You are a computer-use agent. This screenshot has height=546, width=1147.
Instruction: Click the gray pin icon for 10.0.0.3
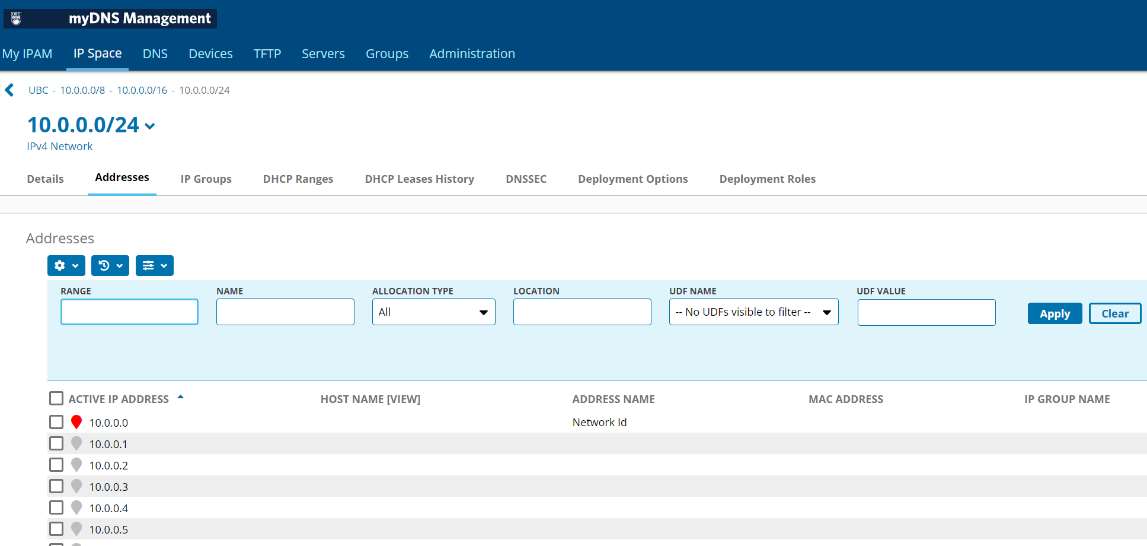point(77,487)
